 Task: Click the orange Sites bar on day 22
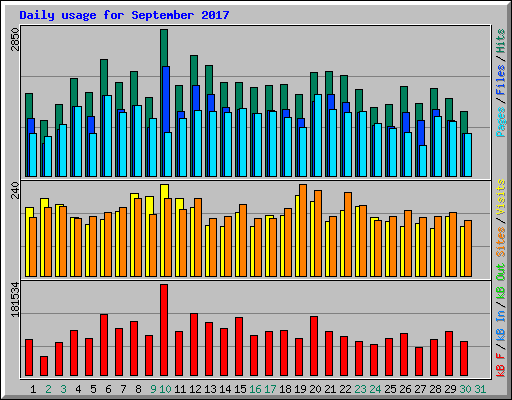[x=348, y=234]
